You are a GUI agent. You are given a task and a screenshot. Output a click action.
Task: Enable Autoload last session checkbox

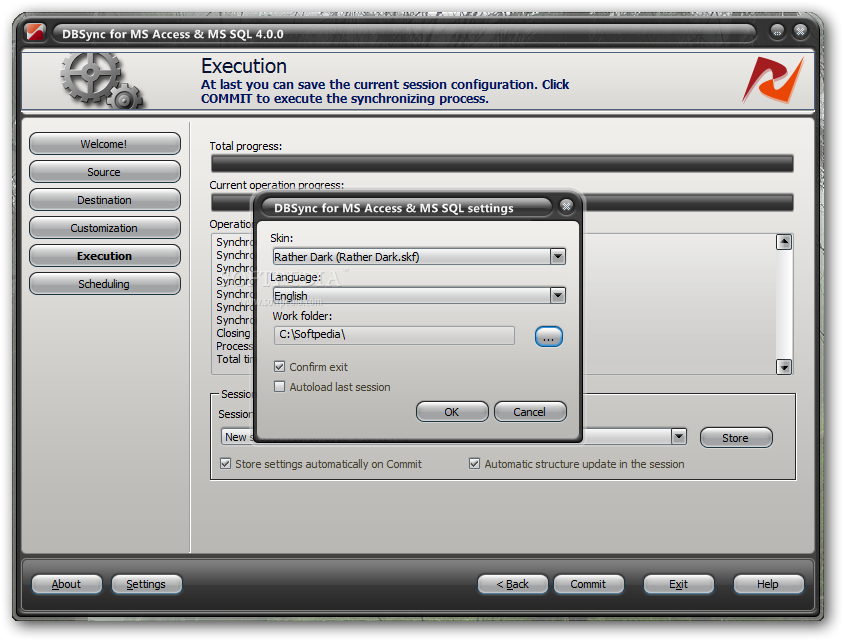[279, 387]
